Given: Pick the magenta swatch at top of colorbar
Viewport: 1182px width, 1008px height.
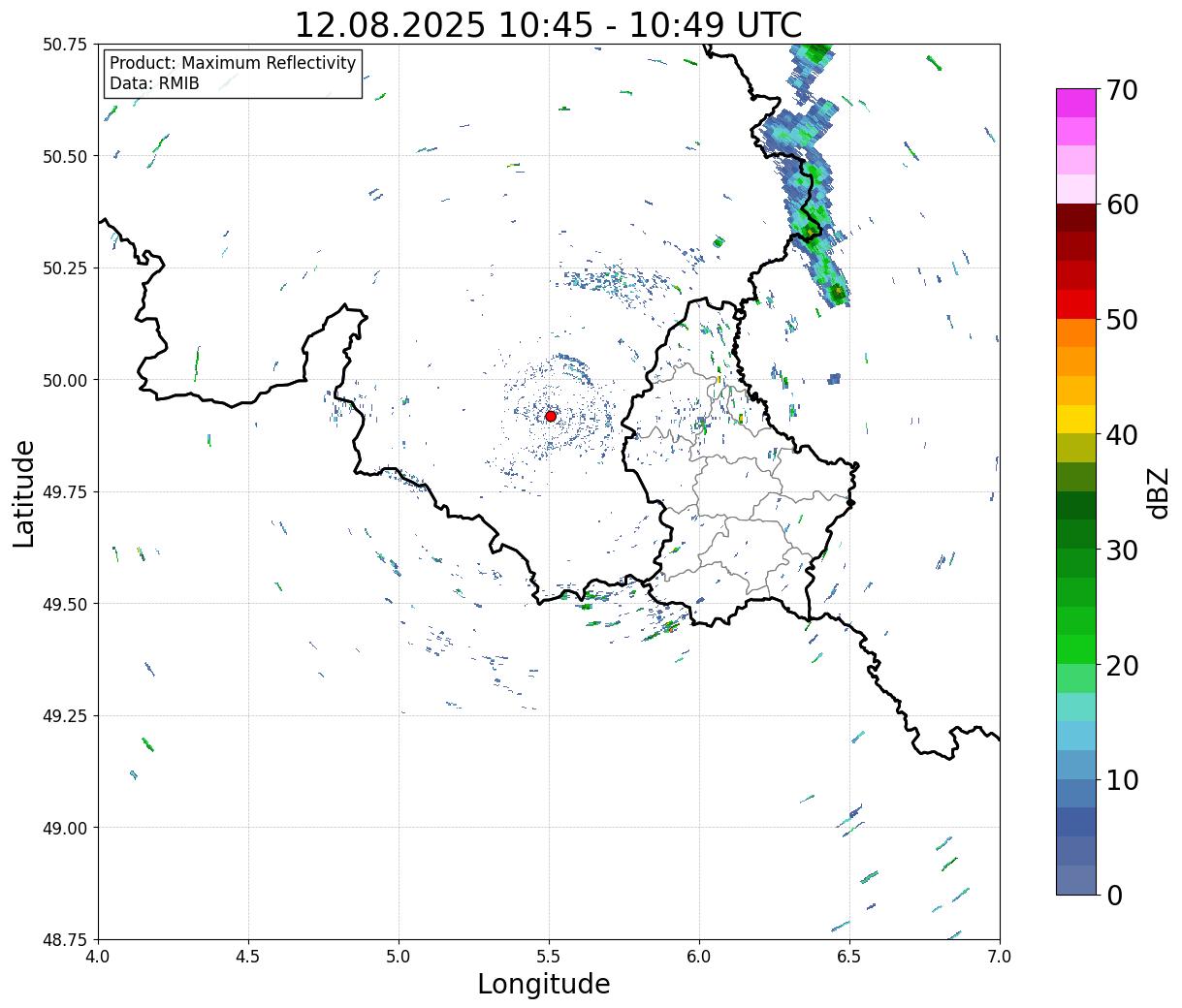Looking at the screenshot, I should 1076,103.
